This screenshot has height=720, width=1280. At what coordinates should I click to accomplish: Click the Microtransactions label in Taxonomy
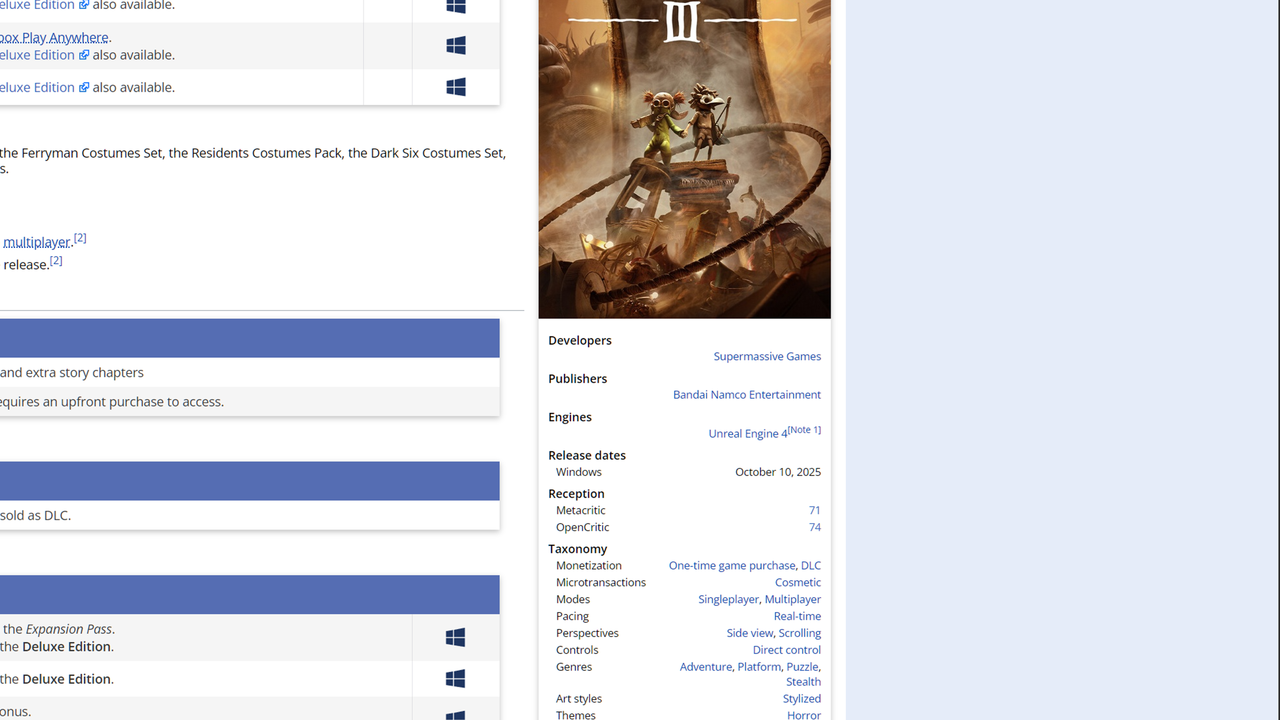[601, 583]
